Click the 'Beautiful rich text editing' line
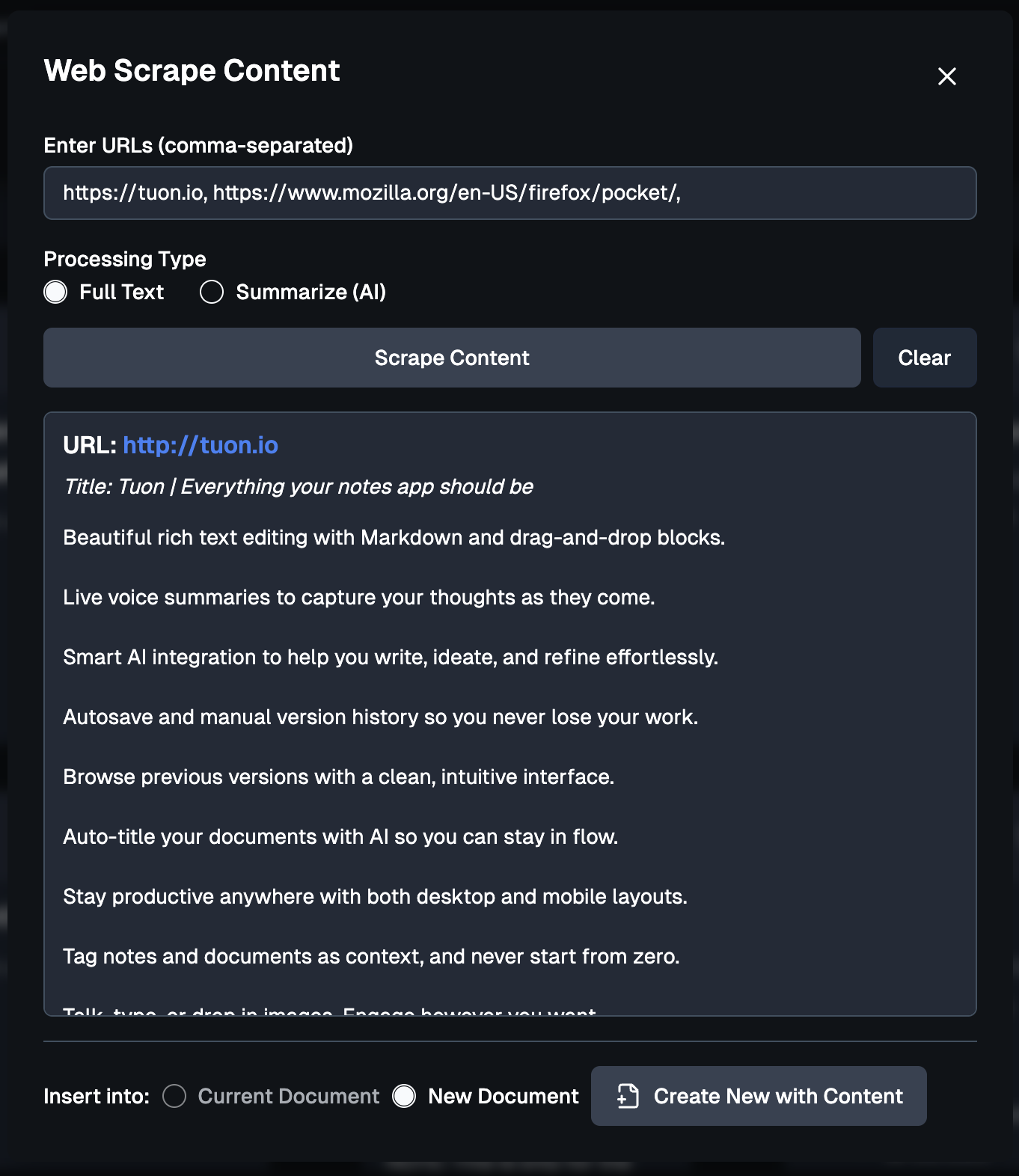 (394, 538)
